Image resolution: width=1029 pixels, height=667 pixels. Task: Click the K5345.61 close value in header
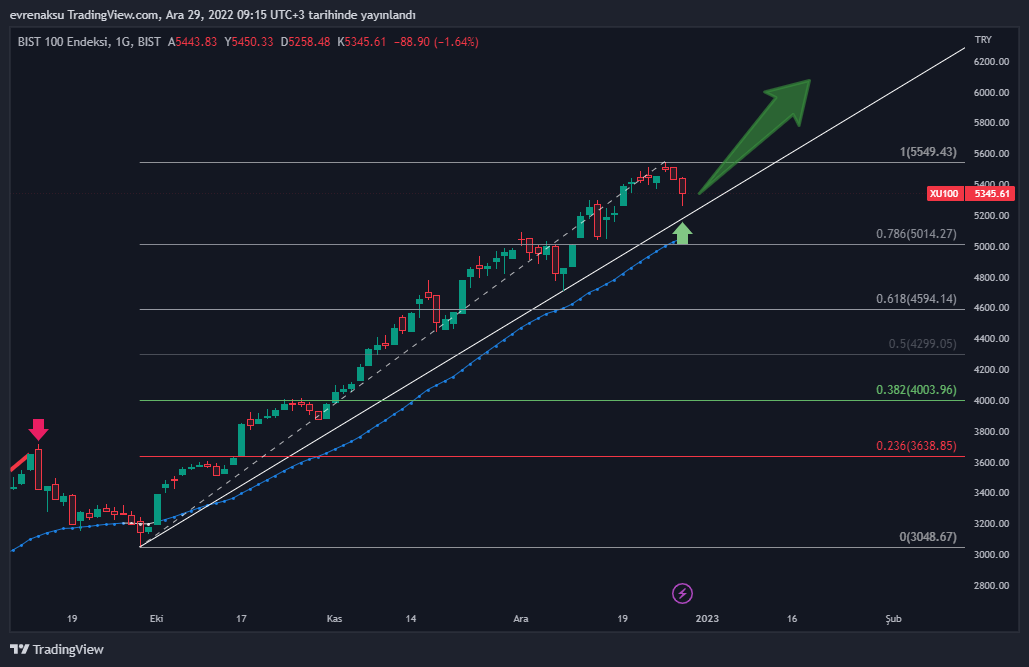click(x=362, y=42)
